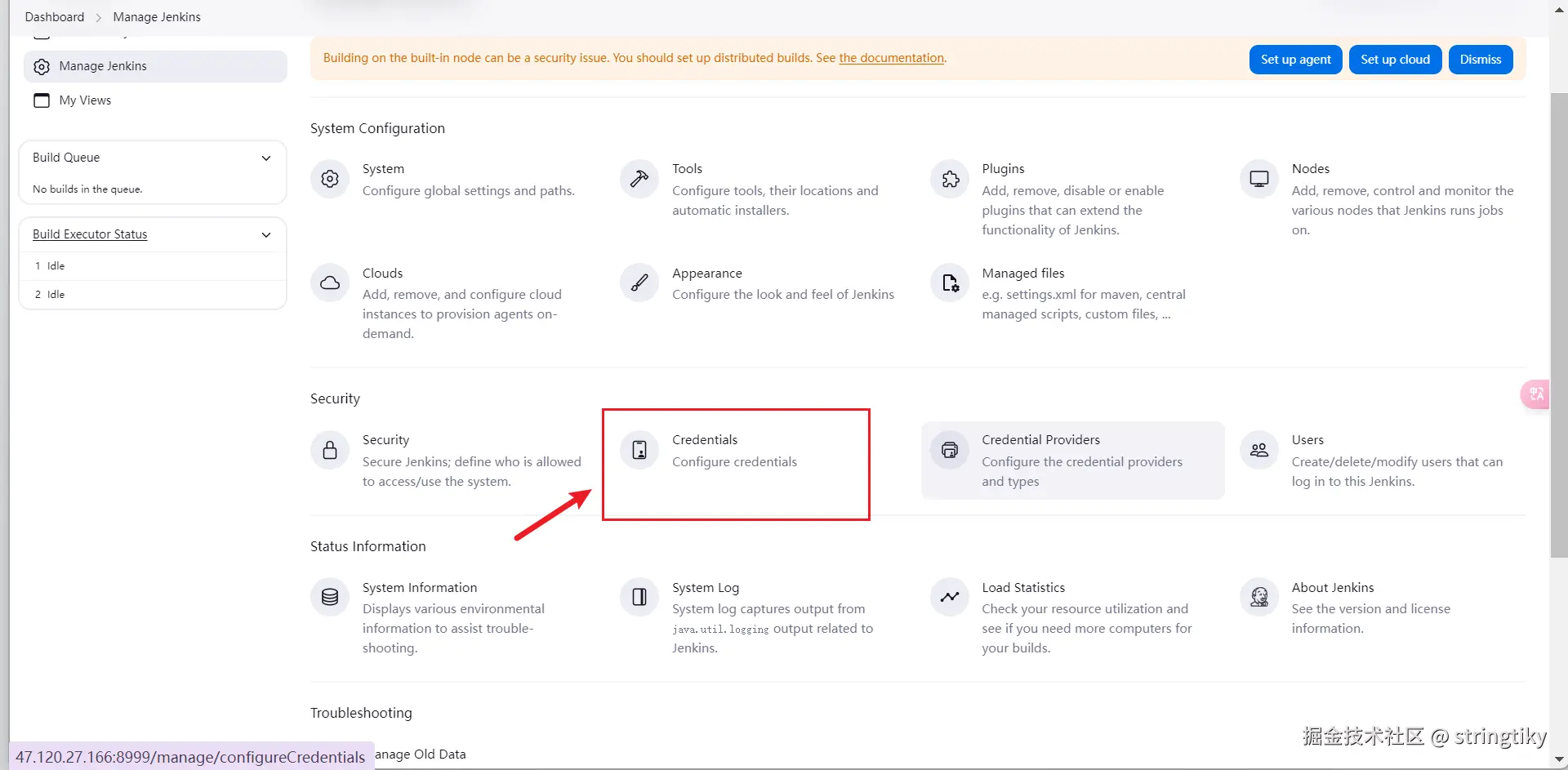The width and height of the screenshot is (1568, 770).
Task: Open the Tools title link
Action: tap(687, 169)
